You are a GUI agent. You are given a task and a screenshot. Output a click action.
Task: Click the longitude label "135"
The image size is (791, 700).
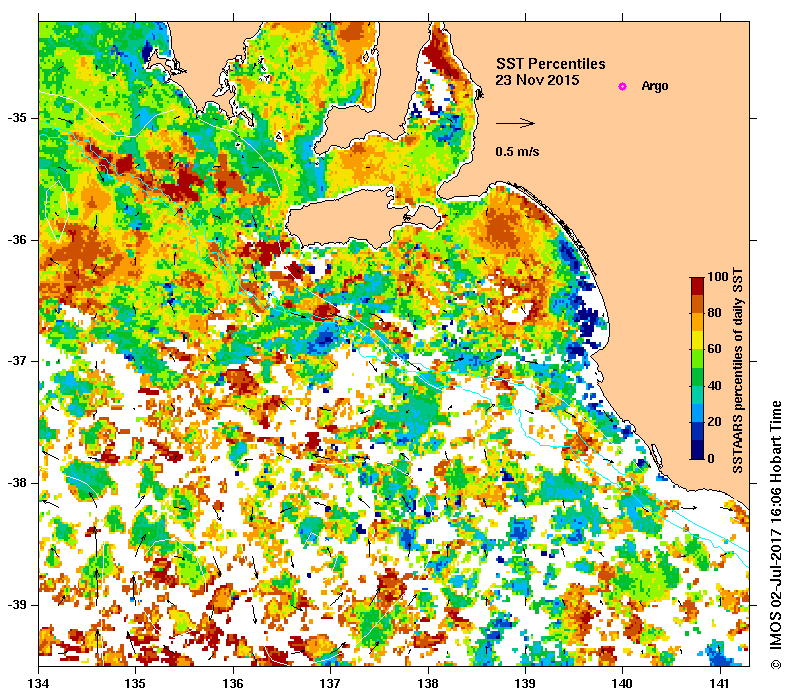click(x=135, y=684)
